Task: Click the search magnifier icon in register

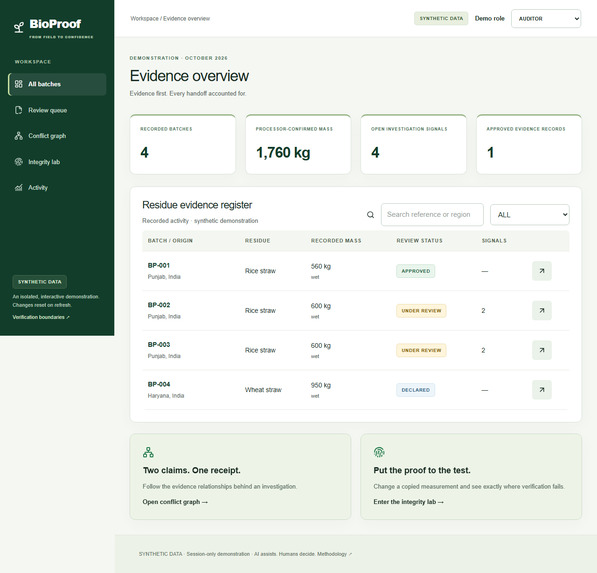Action: click(x=370, y=215)
